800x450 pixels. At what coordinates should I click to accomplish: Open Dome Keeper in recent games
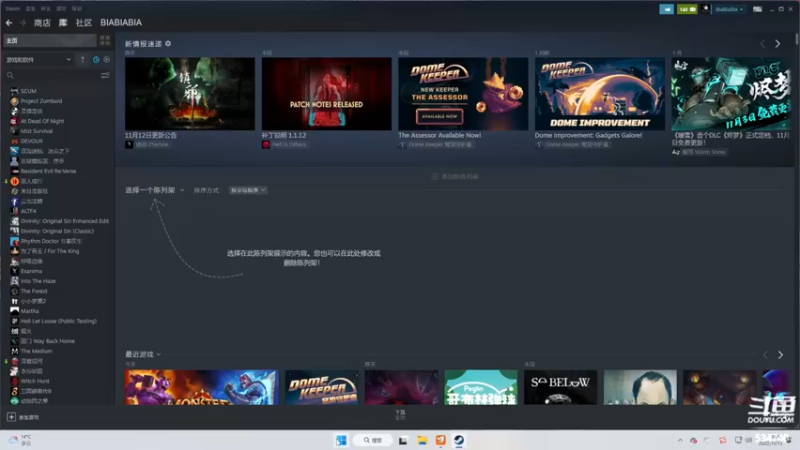point(321,388)
